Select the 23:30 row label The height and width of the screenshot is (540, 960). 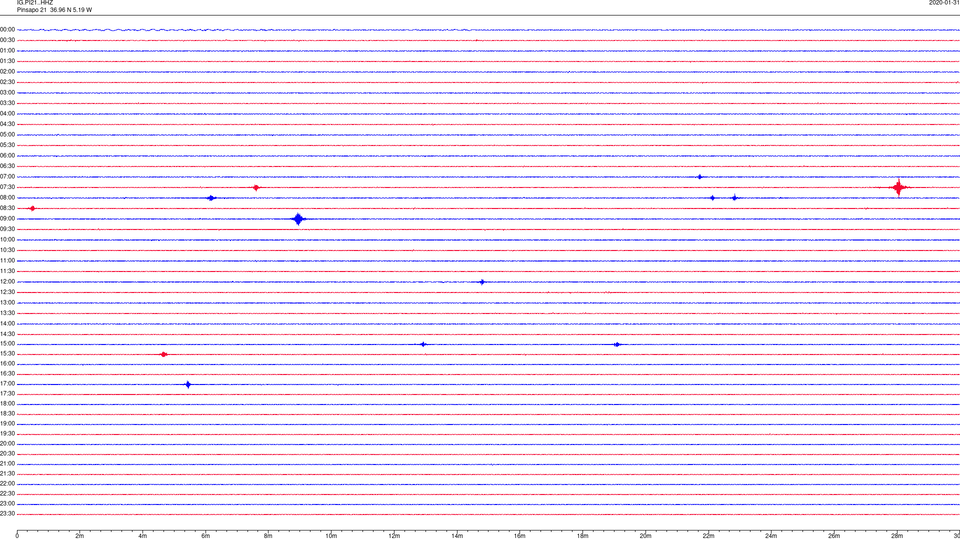[7, 514]
